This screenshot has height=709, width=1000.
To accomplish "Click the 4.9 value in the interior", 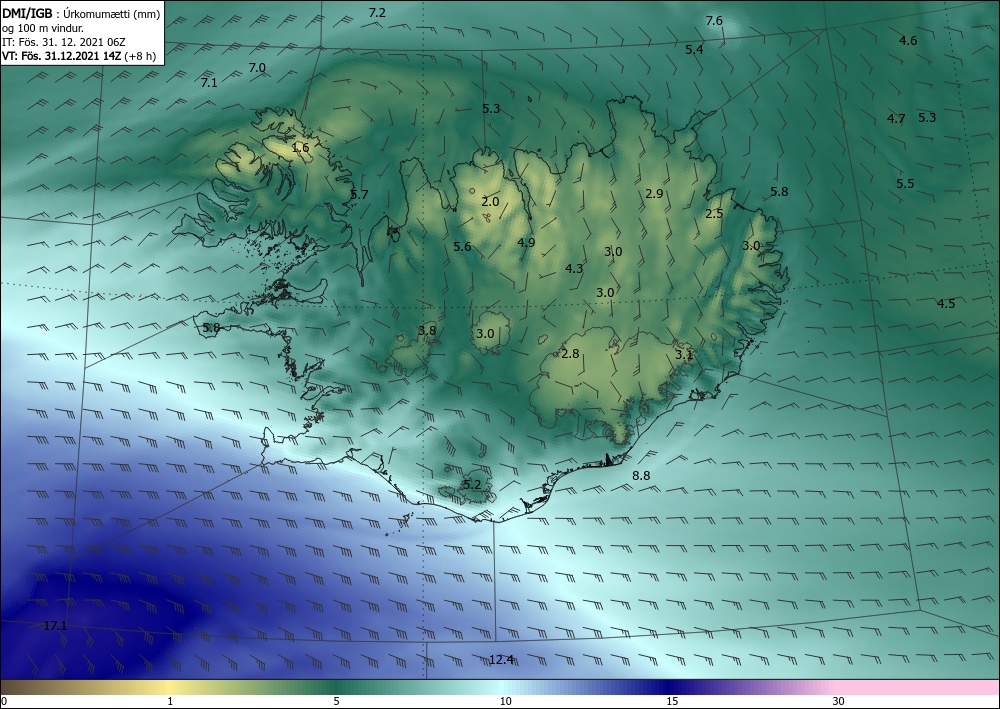I will click(x=526, y=242).
